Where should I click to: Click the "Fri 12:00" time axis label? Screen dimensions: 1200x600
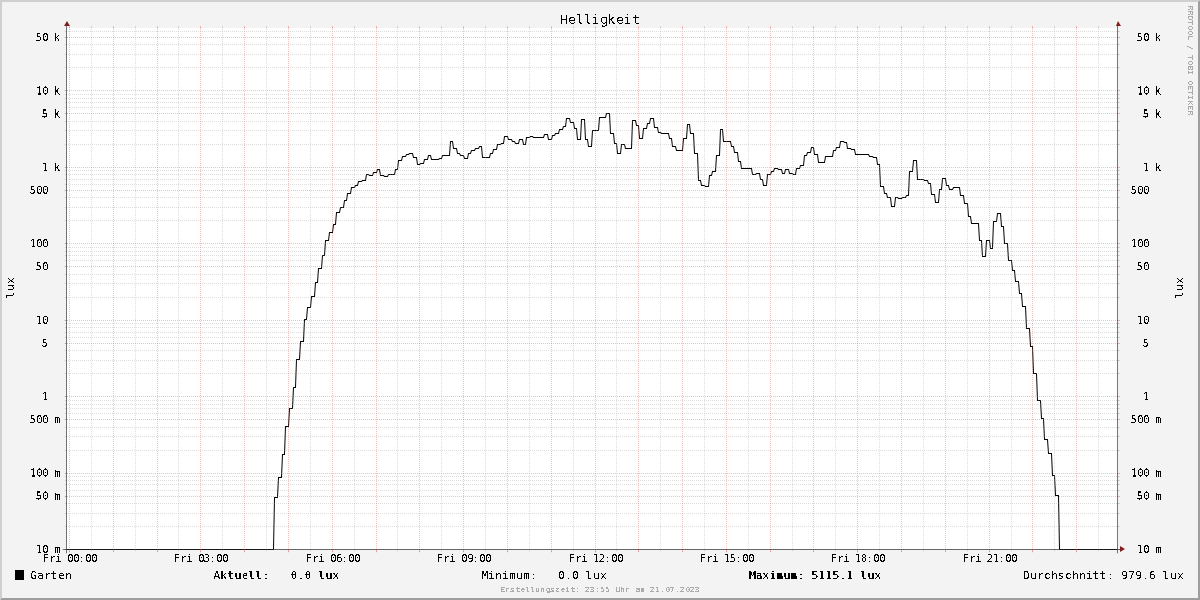[596, 558]
